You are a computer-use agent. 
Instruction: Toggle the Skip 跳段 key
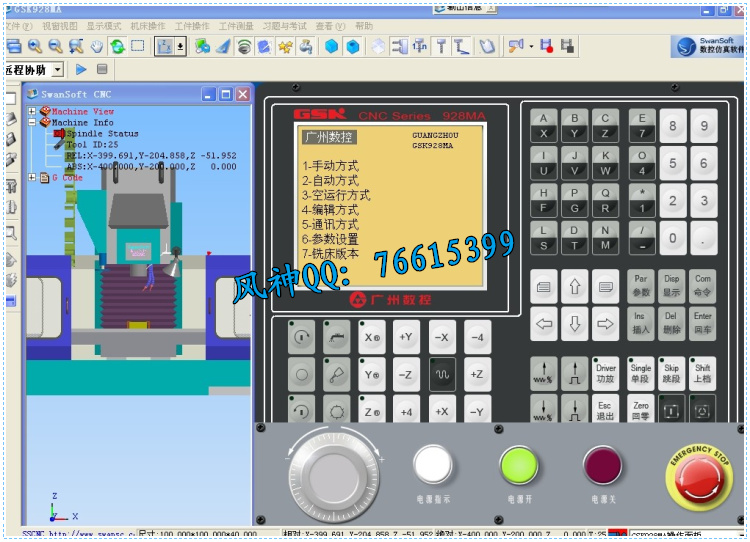pos(671,373)
